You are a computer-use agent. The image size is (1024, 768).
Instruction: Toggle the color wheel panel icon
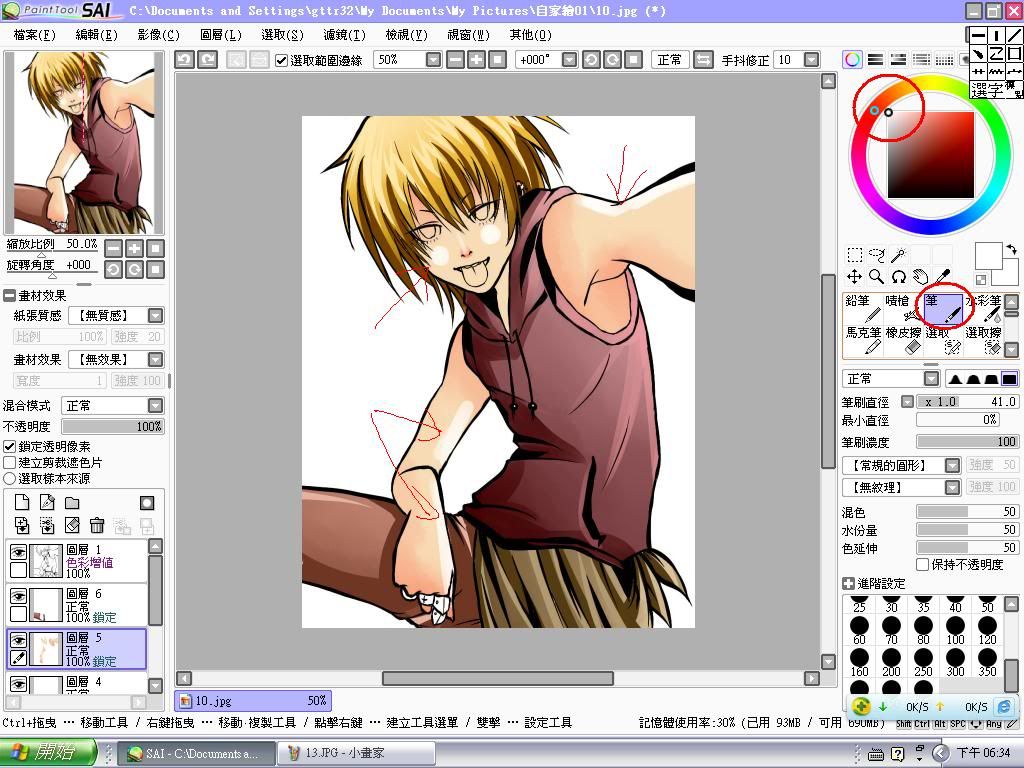(852, 59)
